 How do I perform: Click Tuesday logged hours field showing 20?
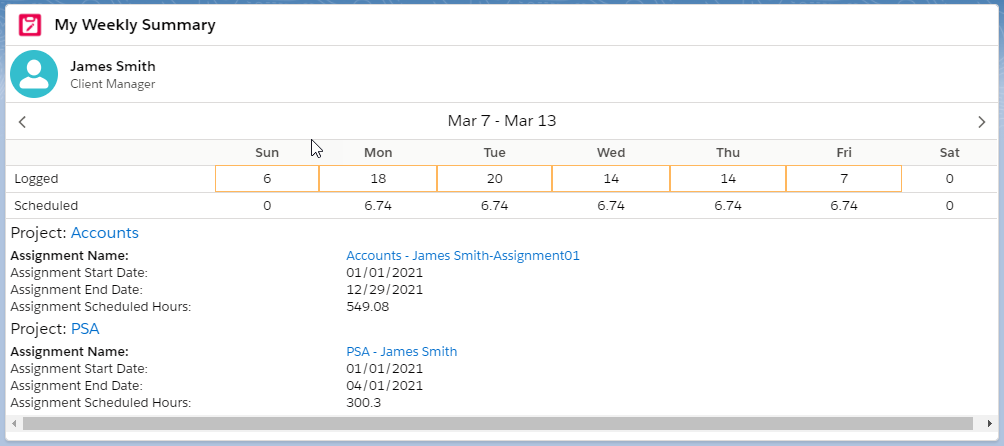(494, 179)
